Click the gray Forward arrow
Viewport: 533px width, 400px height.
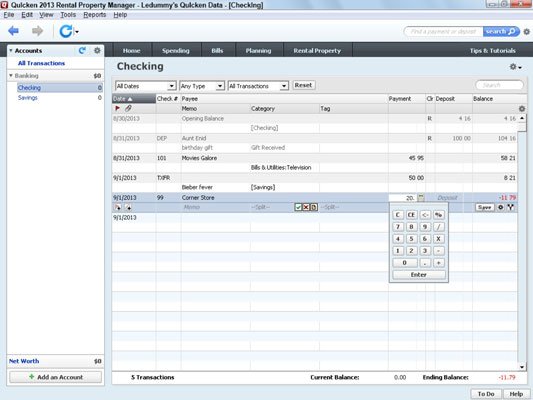(x=37, y=31)
